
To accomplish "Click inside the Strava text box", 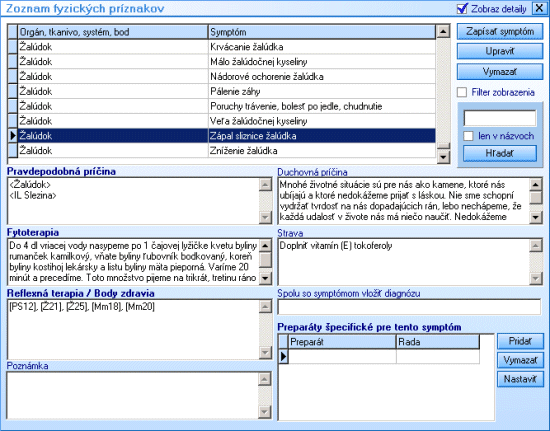I will (x=403, y=262).
